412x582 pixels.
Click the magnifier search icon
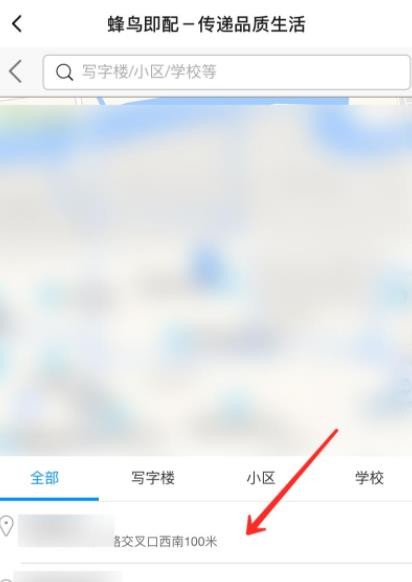coord(64,72)
